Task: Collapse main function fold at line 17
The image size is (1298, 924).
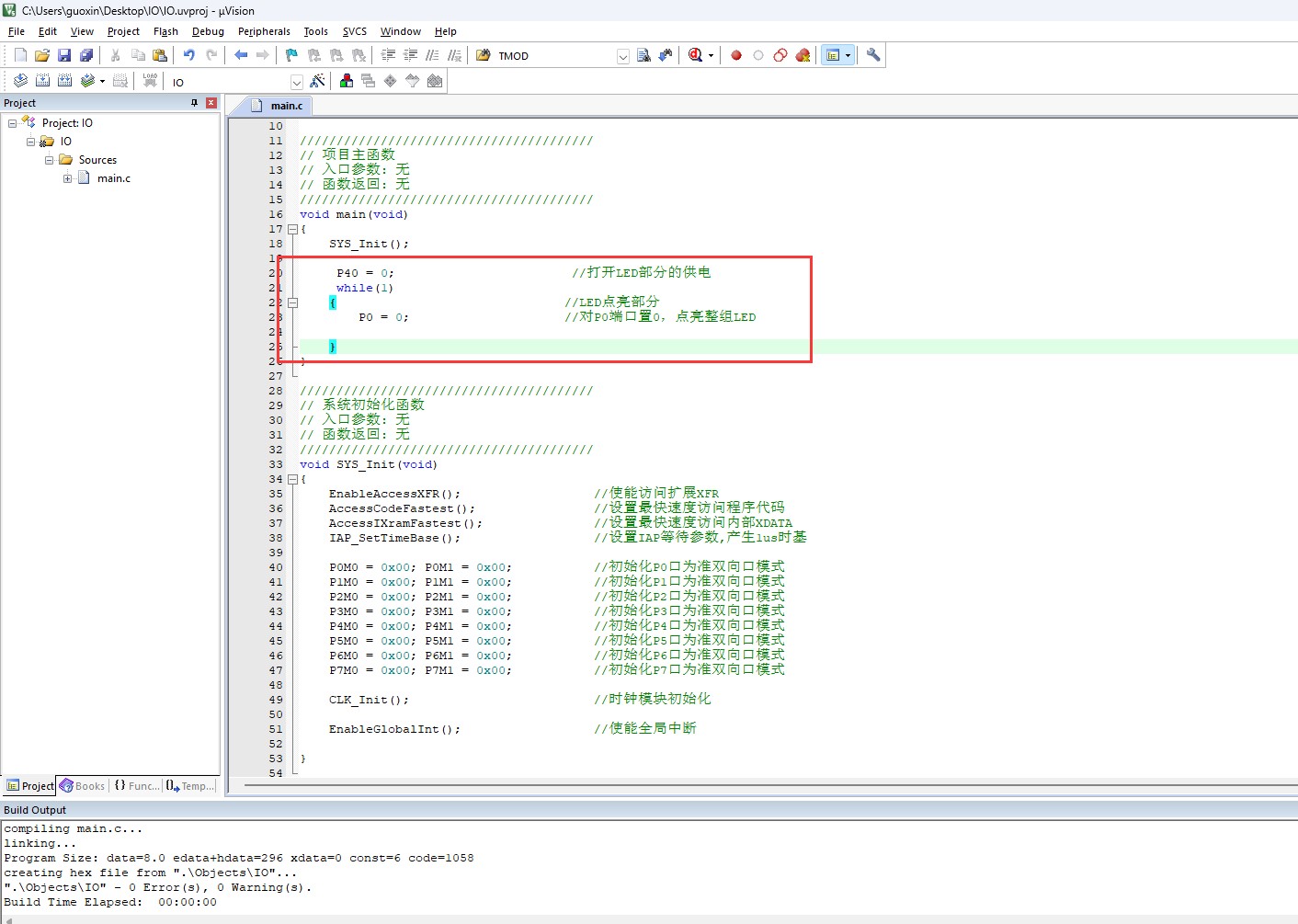Action: pyautogui.click(x=292, y=229)
